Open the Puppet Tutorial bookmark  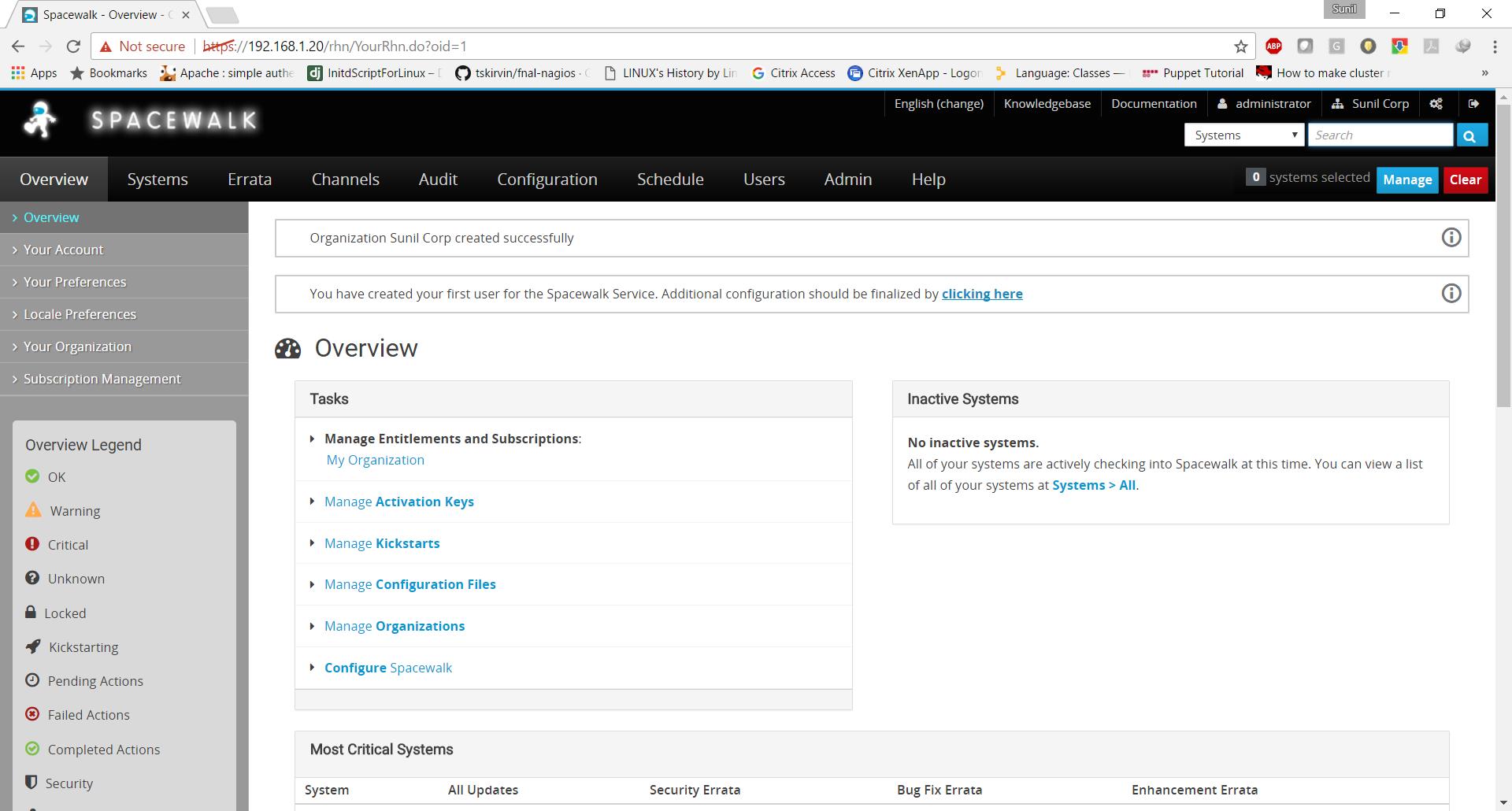point(1193,73)
